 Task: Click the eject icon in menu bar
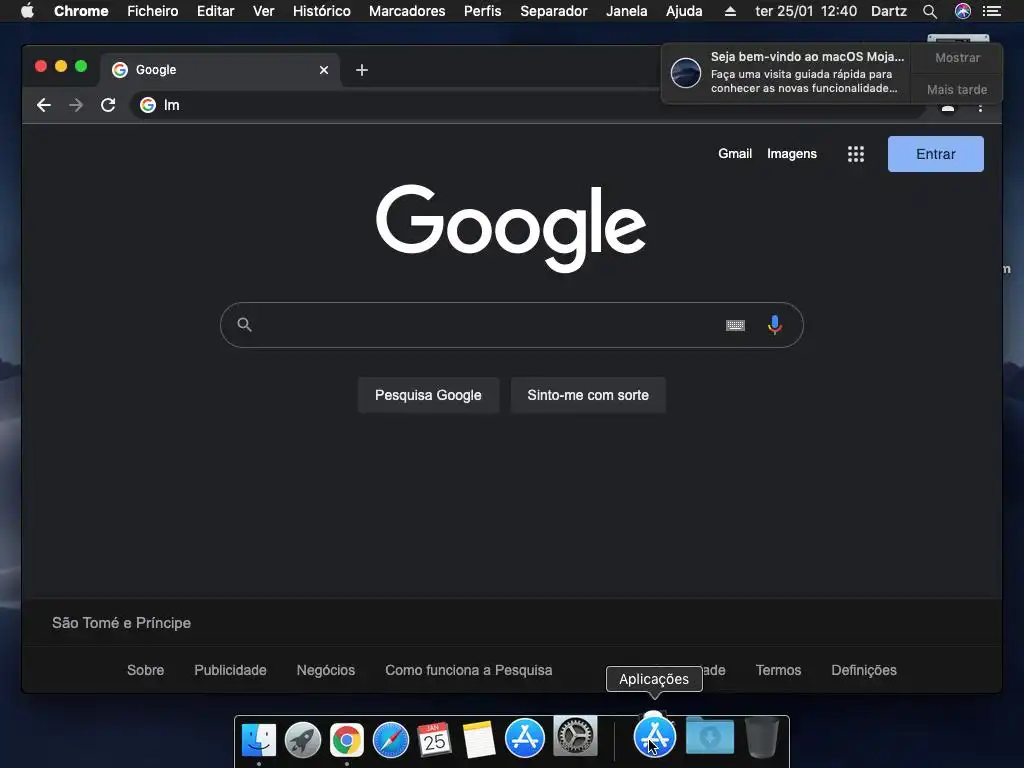tap(730, 11)
